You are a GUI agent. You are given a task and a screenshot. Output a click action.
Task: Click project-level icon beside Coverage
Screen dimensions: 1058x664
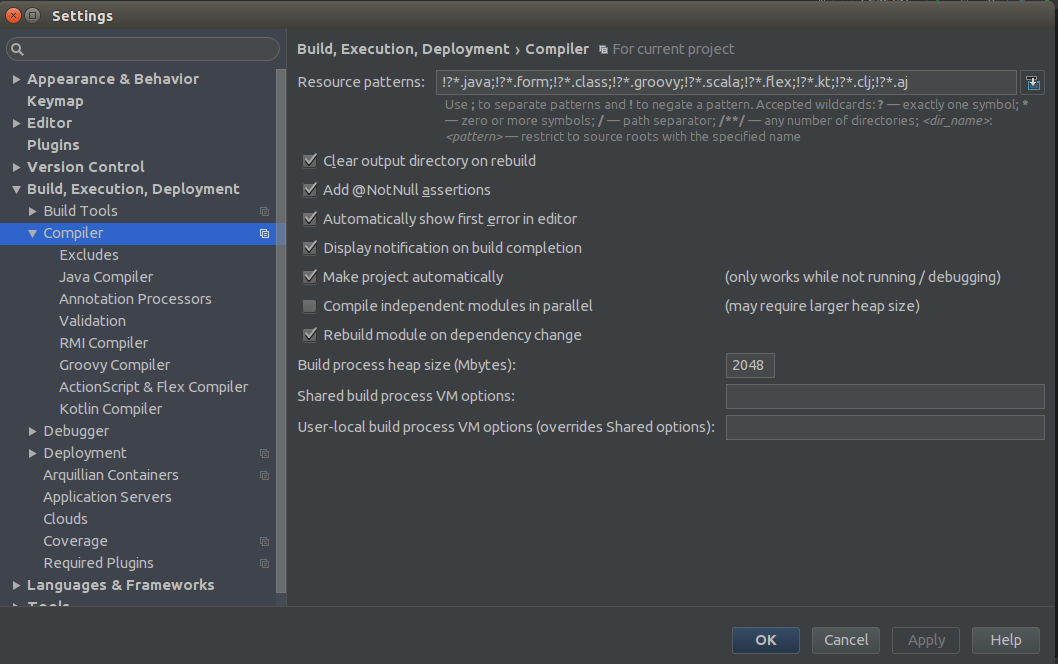[x=264, y=541]
